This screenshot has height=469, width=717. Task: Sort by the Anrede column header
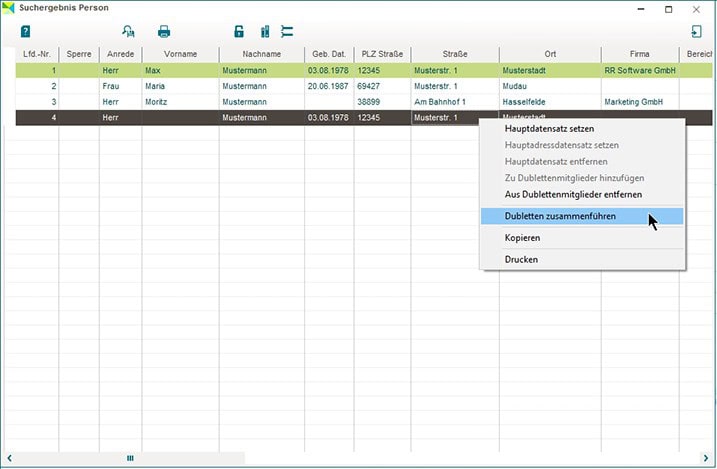[x=120, y=54]
